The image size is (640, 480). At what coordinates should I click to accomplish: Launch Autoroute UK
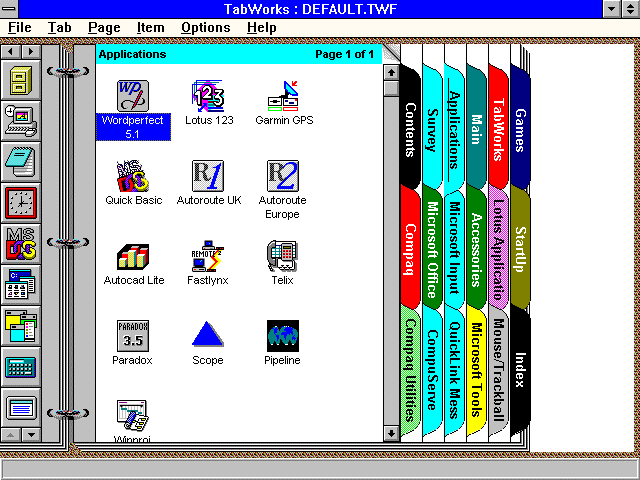tap(208, 176)
